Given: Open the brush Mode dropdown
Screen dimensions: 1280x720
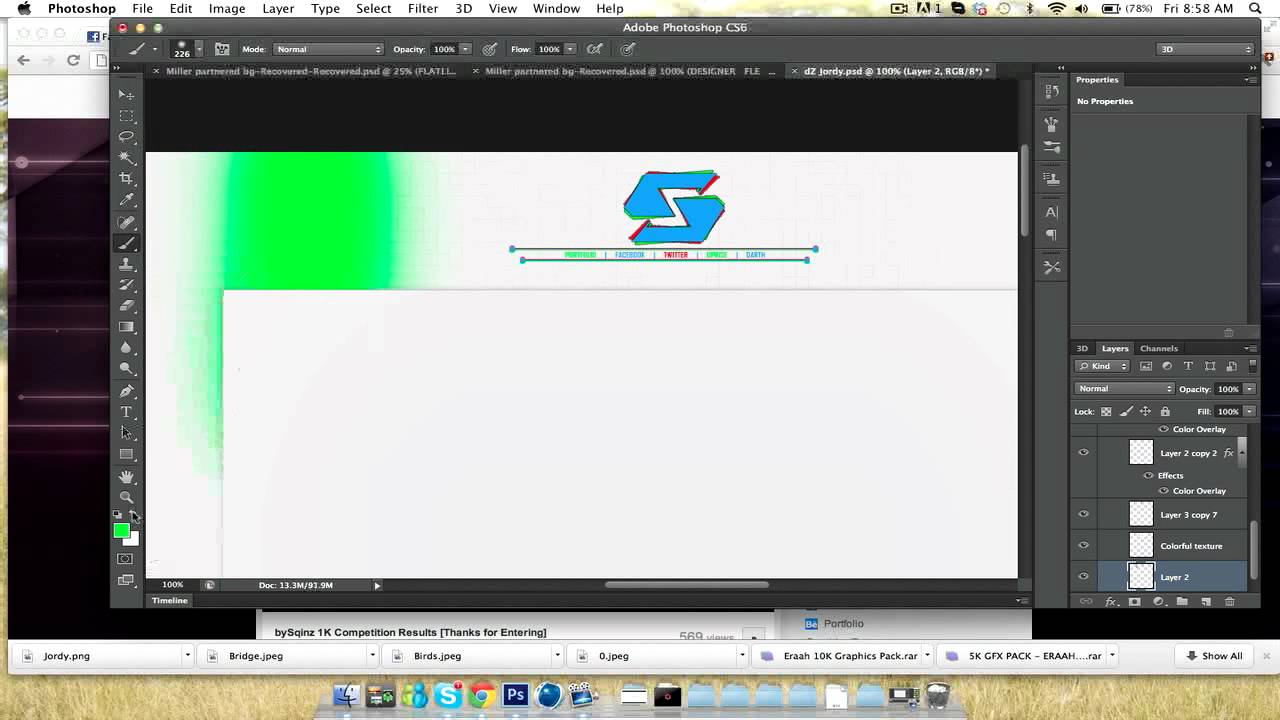Looking at the screenshot, I should [x=328, y=49].
